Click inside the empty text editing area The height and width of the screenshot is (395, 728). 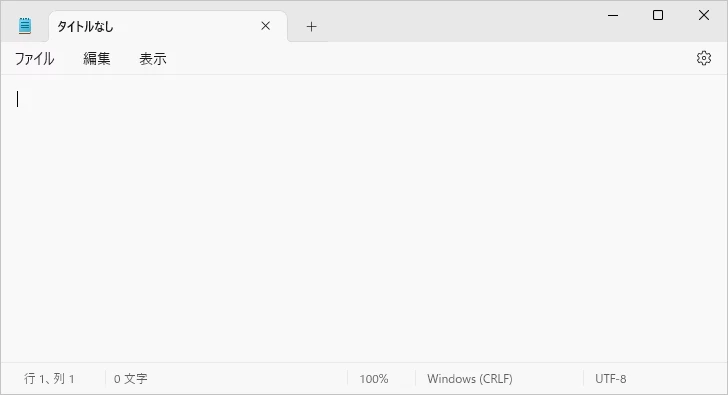[x=364, y=218]
